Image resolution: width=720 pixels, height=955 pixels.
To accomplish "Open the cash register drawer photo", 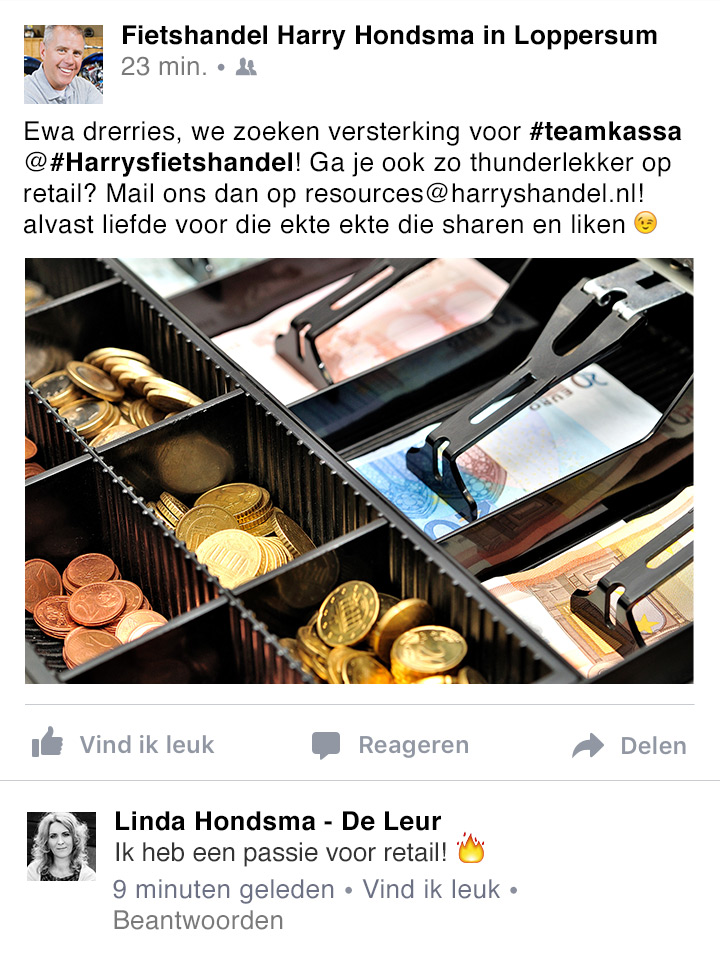I will pos(359,470).
